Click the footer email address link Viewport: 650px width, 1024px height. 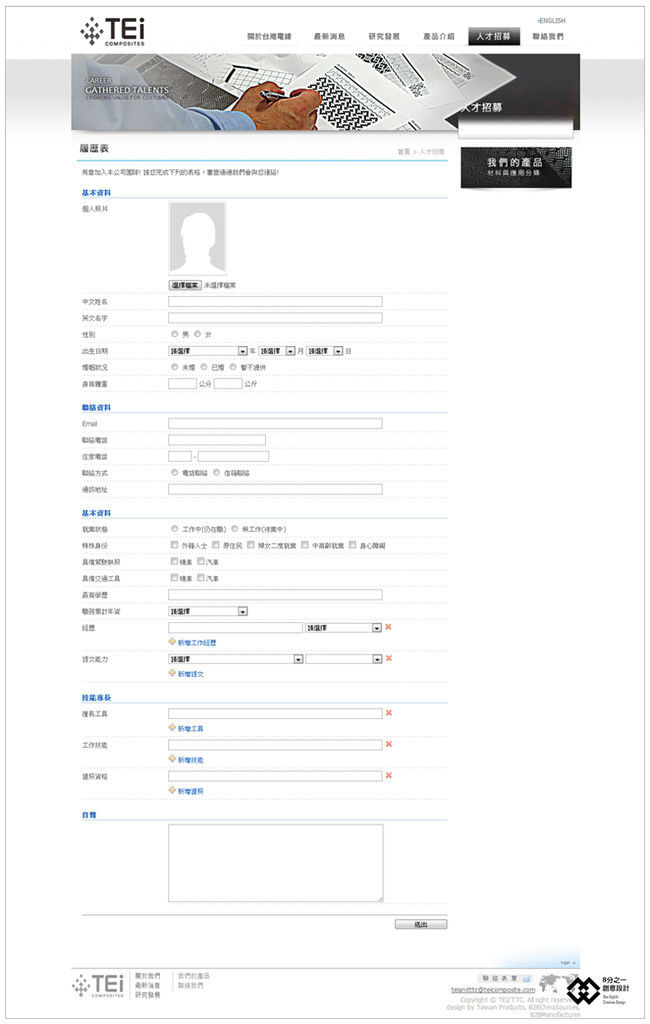493,989
